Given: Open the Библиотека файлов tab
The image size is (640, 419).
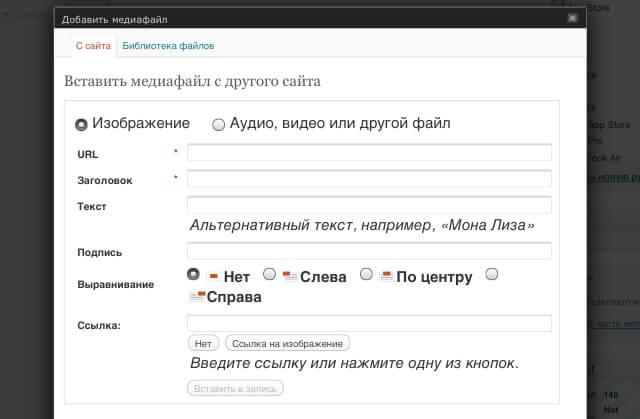Looking at the screenshot, I should [167, 45].
